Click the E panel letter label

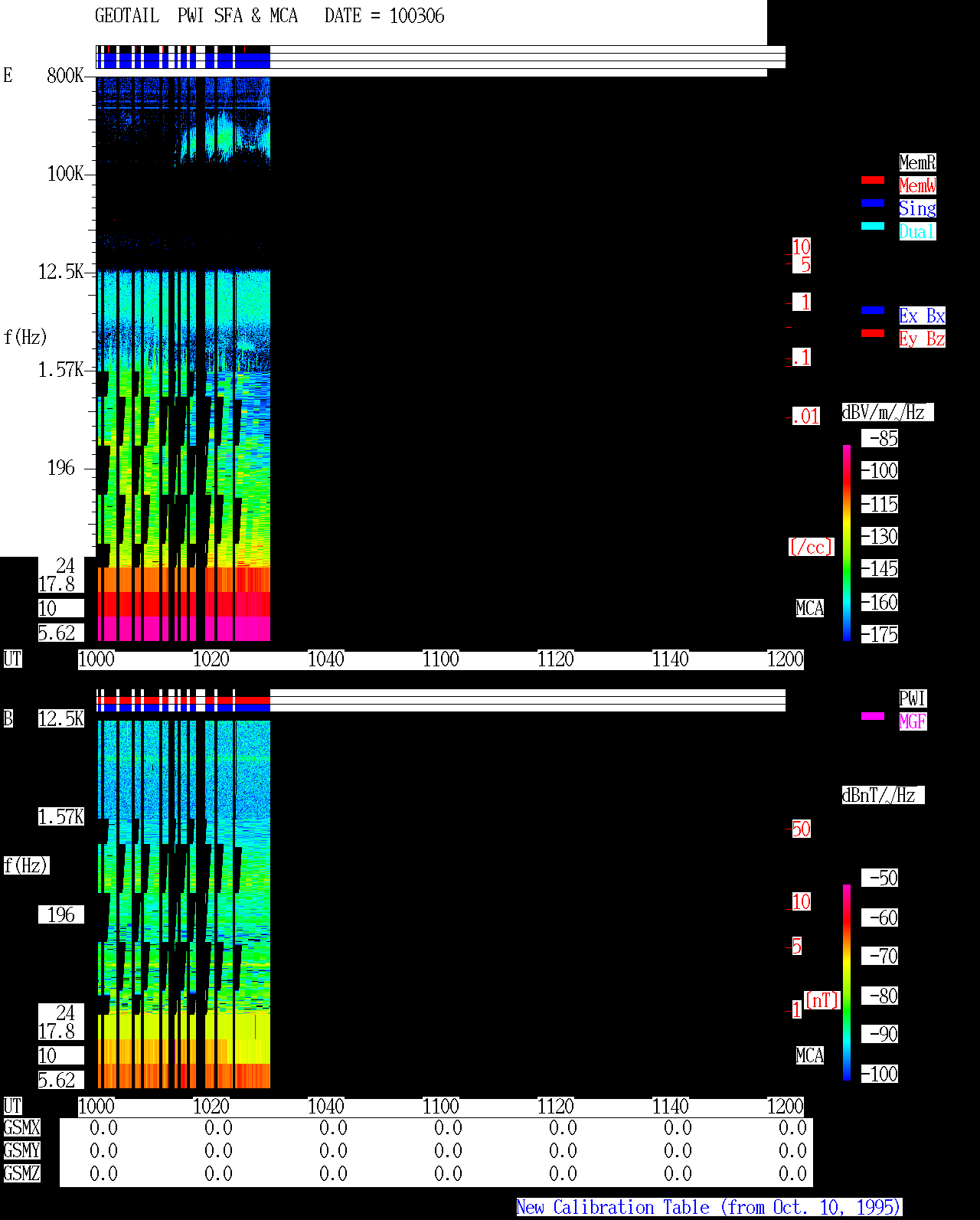pos(8,75)
